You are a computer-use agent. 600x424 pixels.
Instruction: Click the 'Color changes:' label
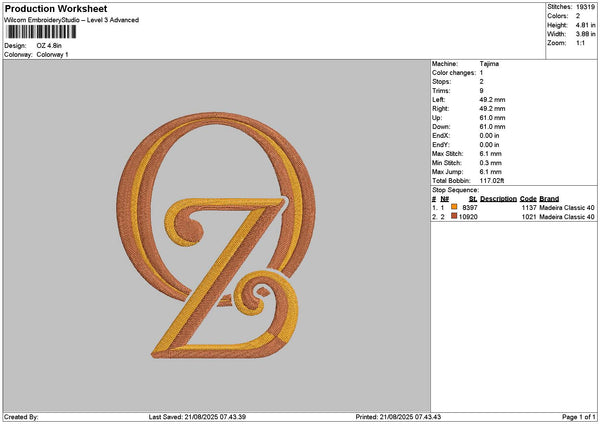click(x=454, y=73)
